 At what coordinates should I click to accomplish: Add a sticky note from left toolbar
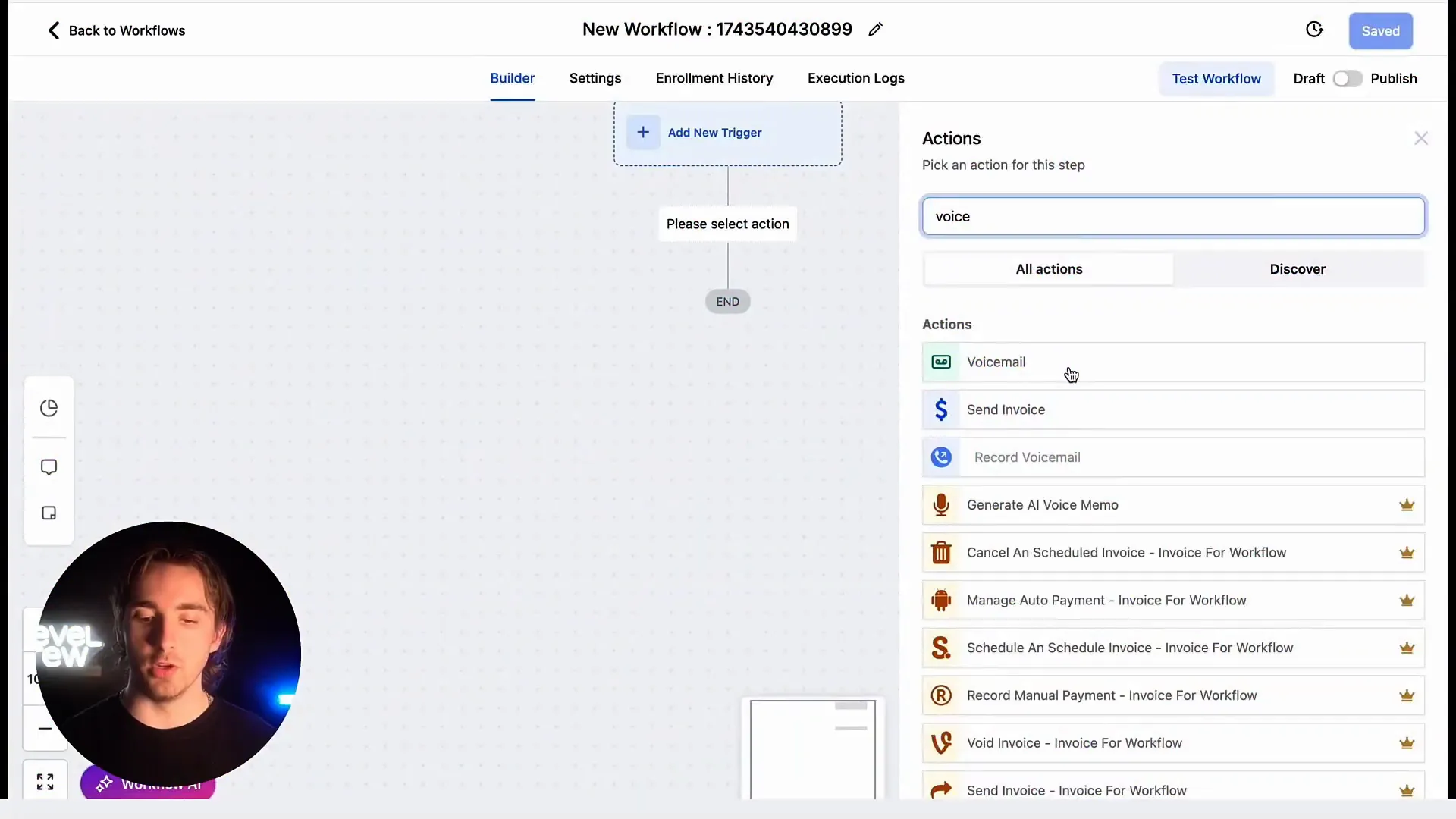click(x=49, y=513)
